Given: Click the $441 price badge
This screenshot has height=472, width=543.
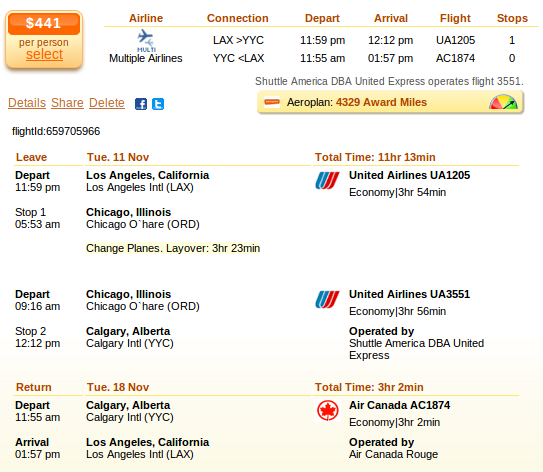Looking at the screenshot, I should pyautogui.click(x=44, y=24).
